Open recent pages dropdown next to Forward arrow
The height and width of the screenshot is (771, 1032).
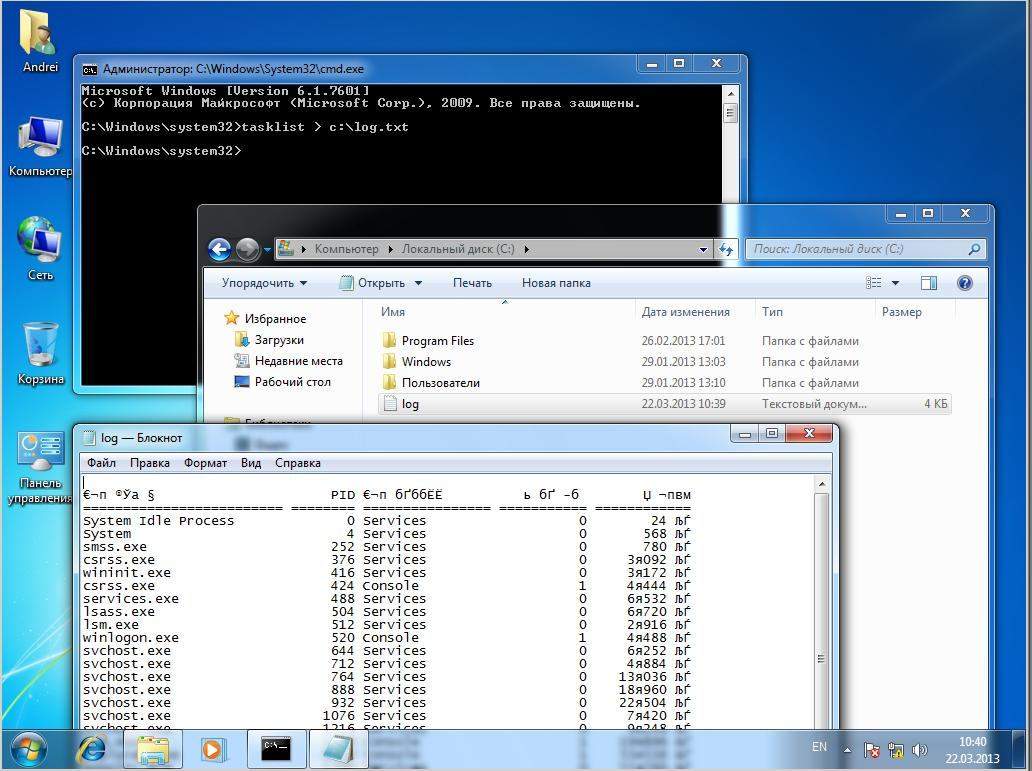(267, 250)
